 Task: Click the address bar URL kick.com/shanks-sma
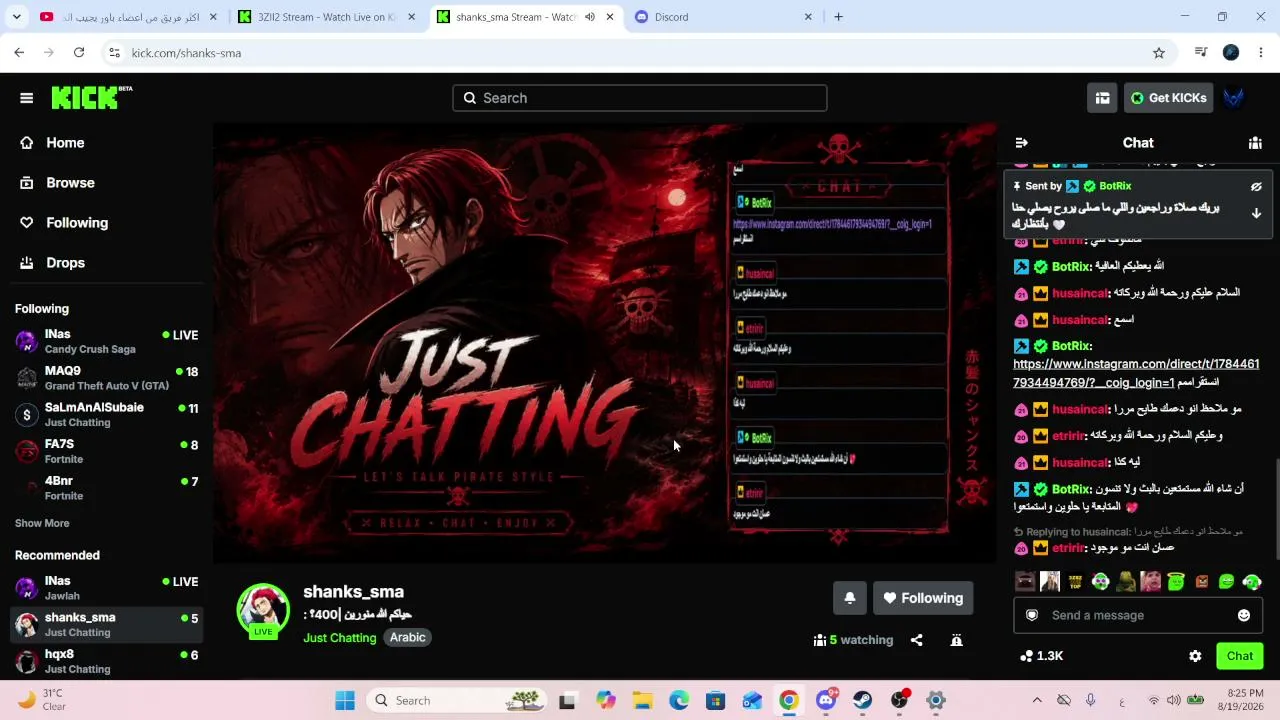pyautogui.click(x=186, y=53)
